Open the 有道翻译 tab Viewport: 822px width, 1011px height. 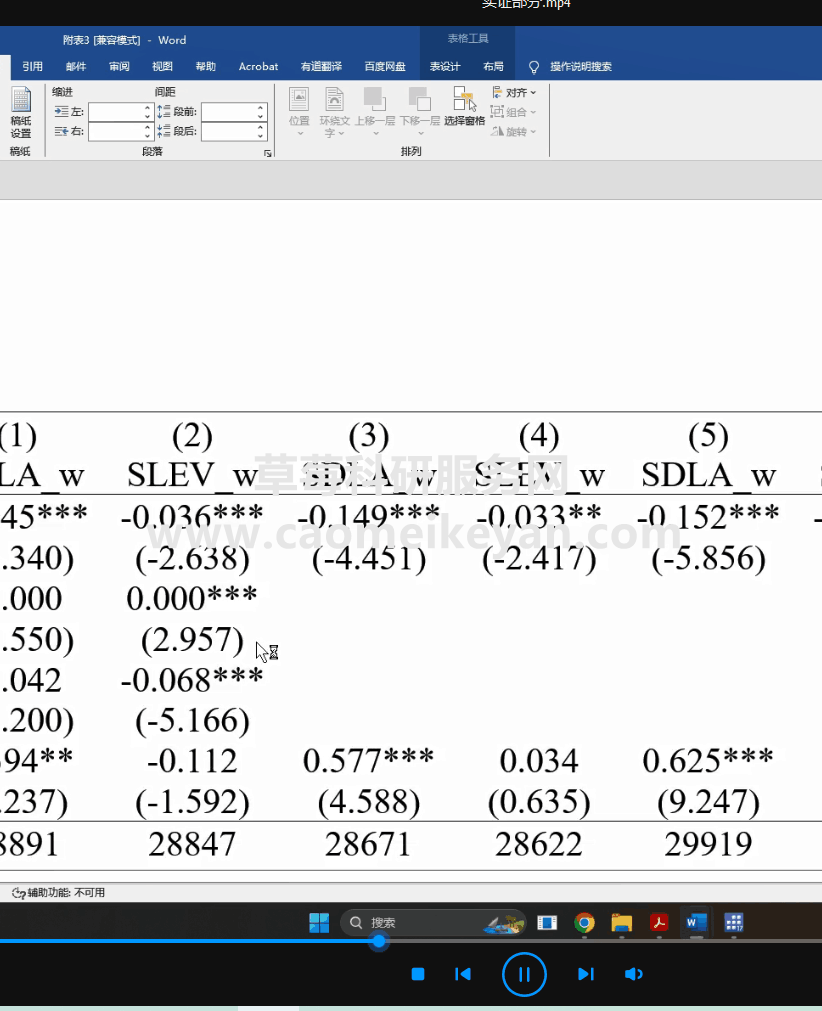click(x=321, y=66)
